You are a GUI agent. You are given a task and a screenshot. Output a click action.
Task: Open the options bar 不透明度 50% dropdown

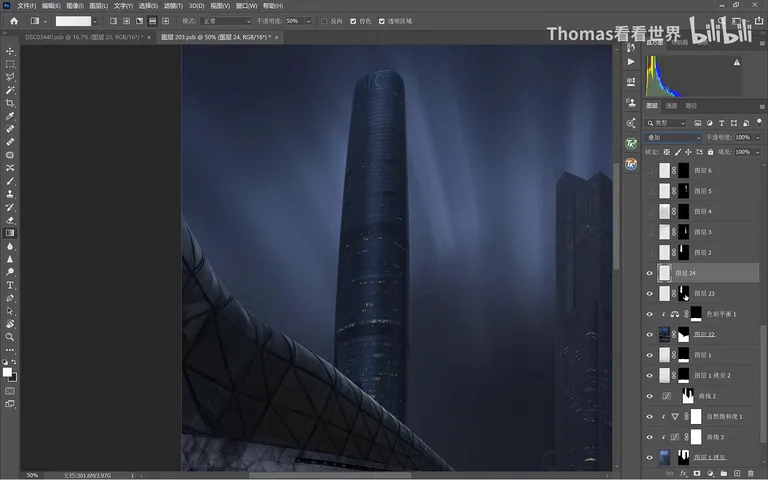point(309,21)
